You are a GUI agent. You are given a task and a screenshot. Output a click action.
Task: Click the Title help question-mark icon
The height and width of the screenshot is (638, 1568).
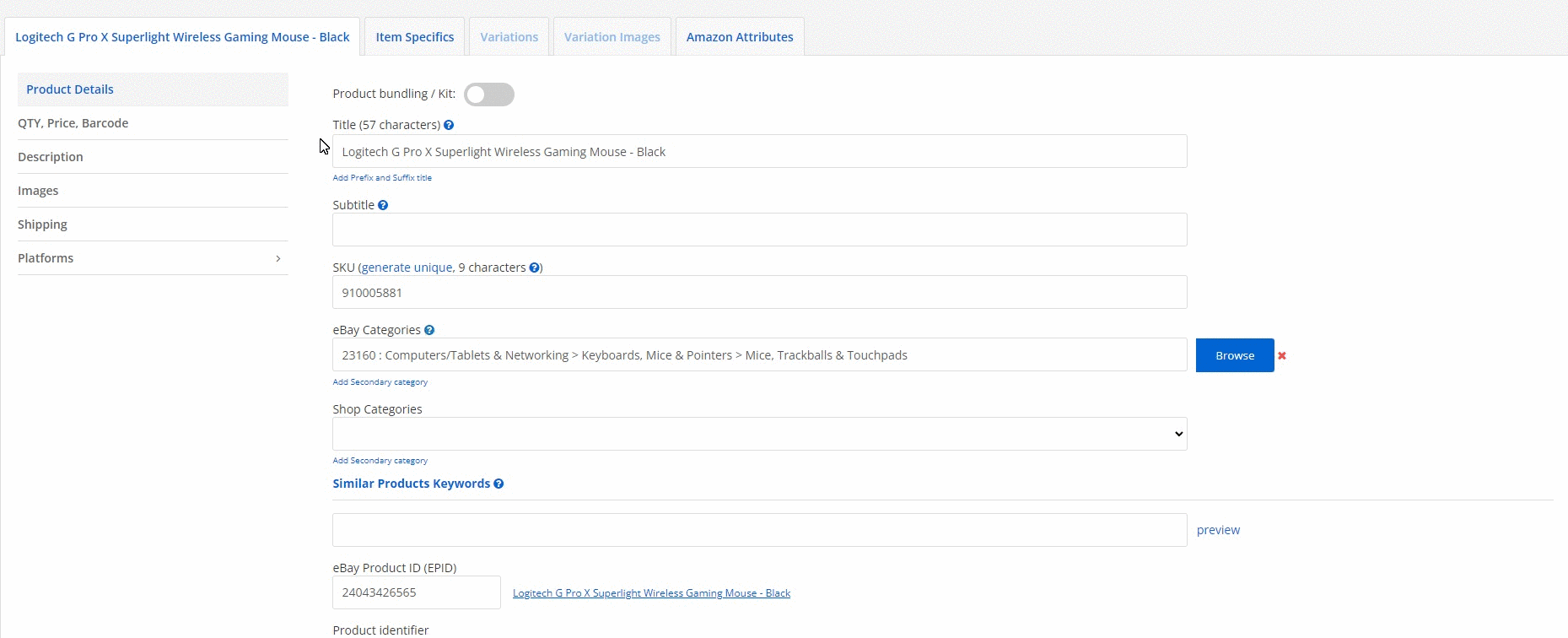click(x=449, y=125)
